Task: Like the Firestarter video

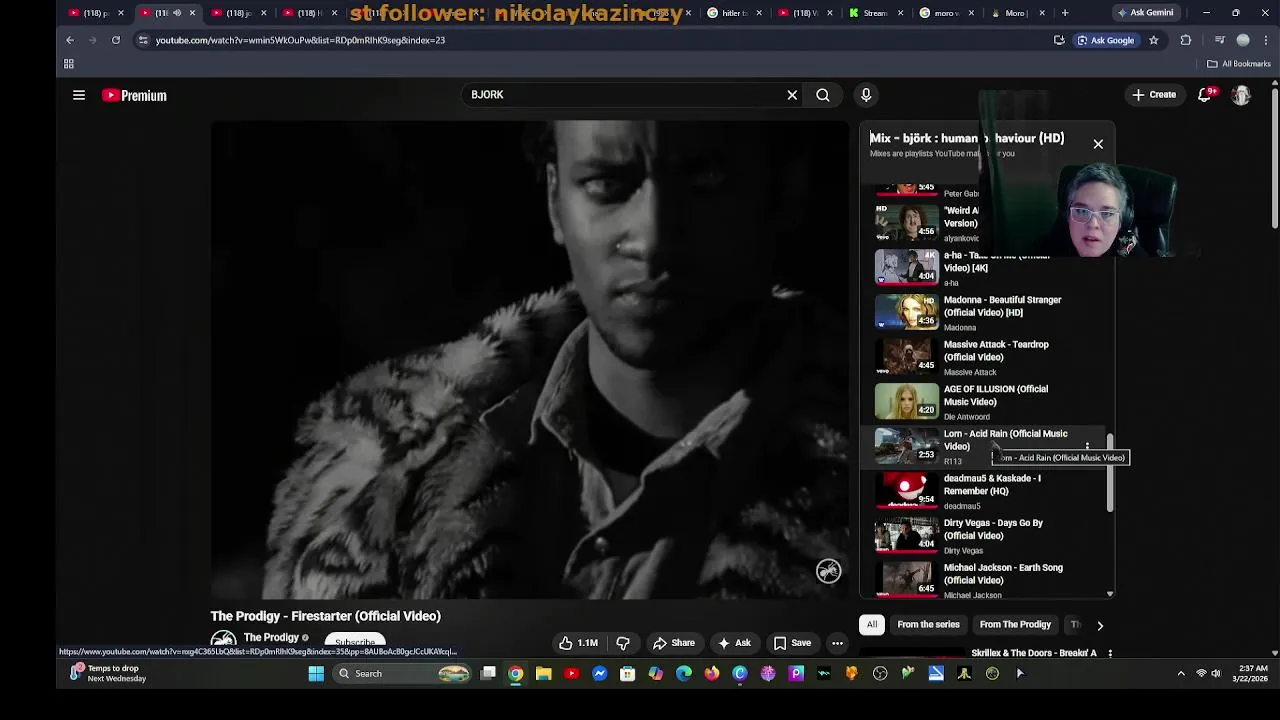Action: 579,643
